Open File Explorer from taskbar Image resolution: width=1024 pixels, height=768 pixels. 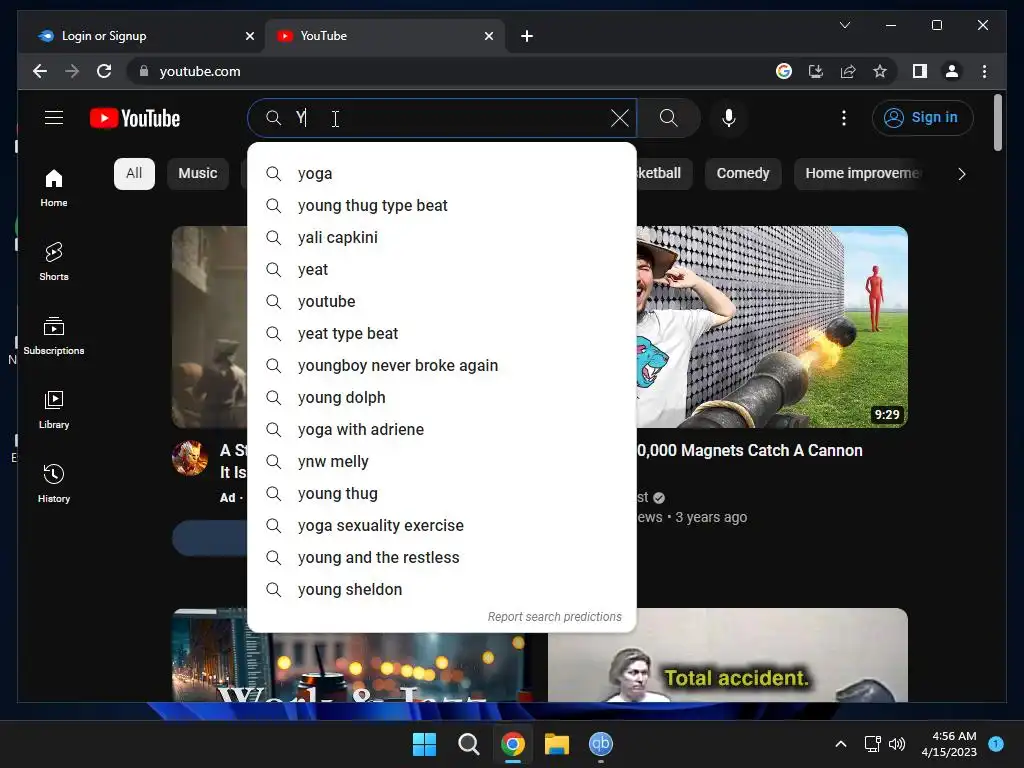point(557,744)
